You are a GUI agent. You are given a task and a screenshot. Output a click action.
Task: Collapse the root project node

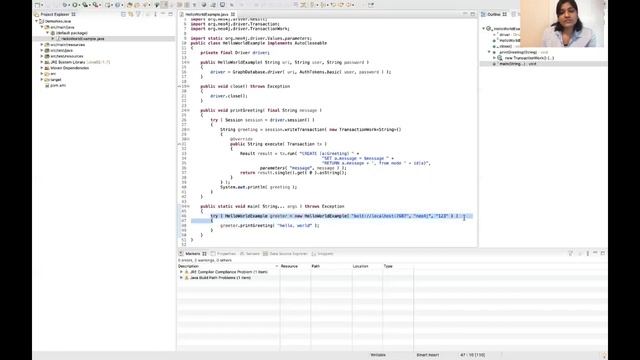pyautogui.click(x=37, y=21)
